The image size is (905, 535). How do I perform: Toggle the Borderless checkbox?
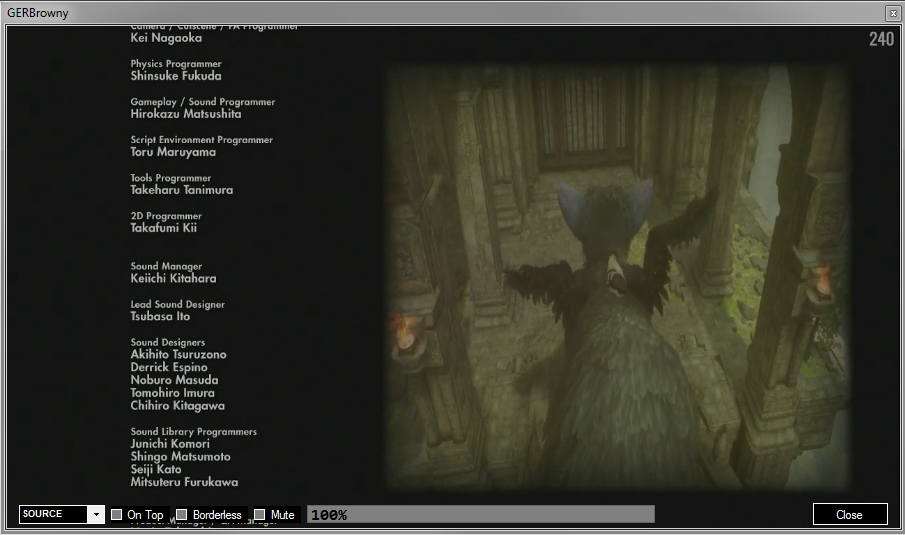pos(182,514)
